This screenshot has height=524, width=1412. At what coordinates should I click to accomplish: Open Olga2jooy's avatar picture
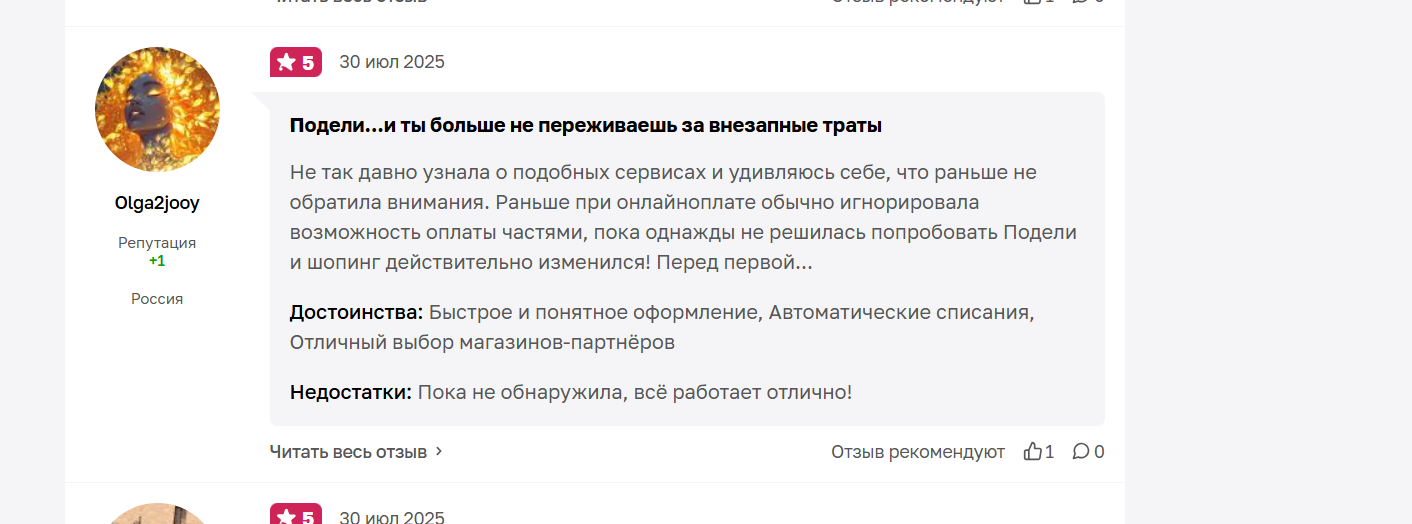(x=157, y=109)
